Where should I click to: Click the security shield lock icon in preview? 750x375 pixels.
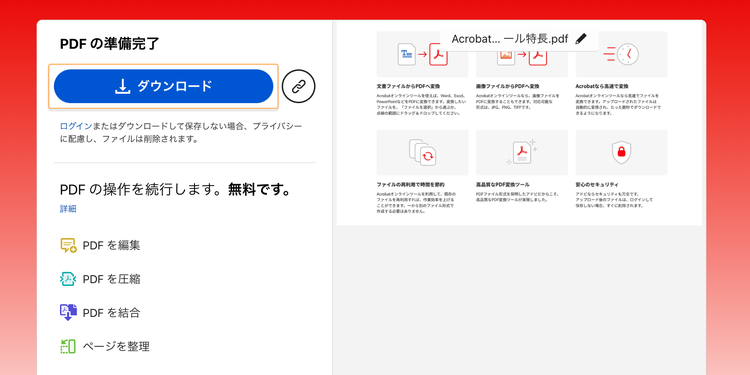621,153
